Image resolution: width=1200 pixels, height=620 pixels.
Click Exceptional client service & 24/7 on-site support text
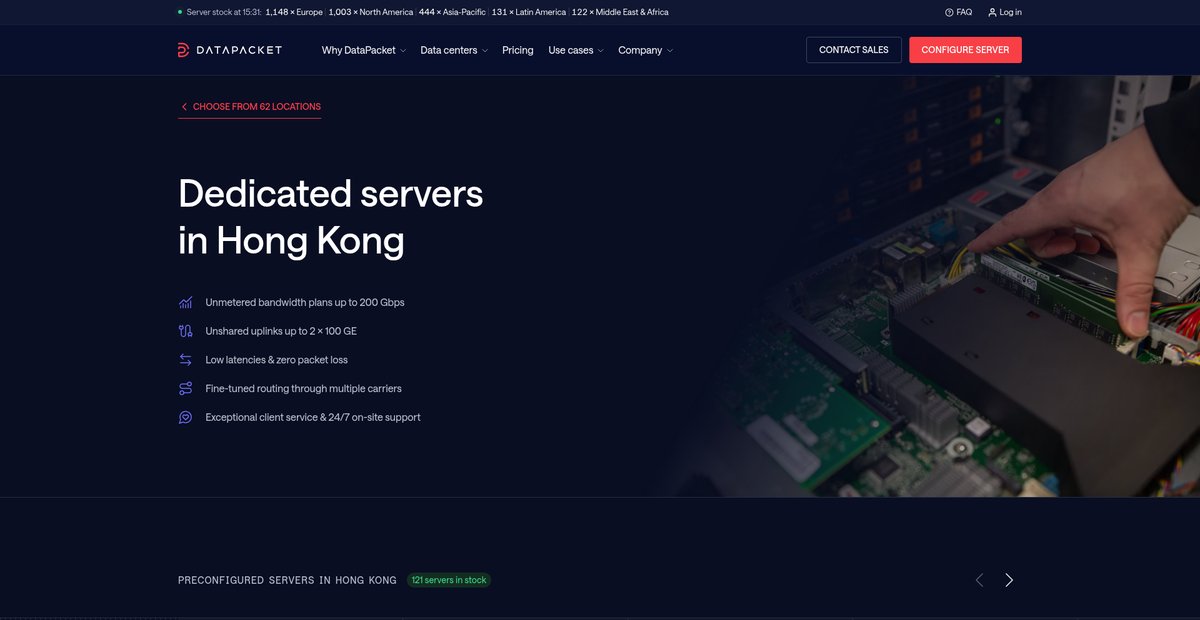(313, 417)
